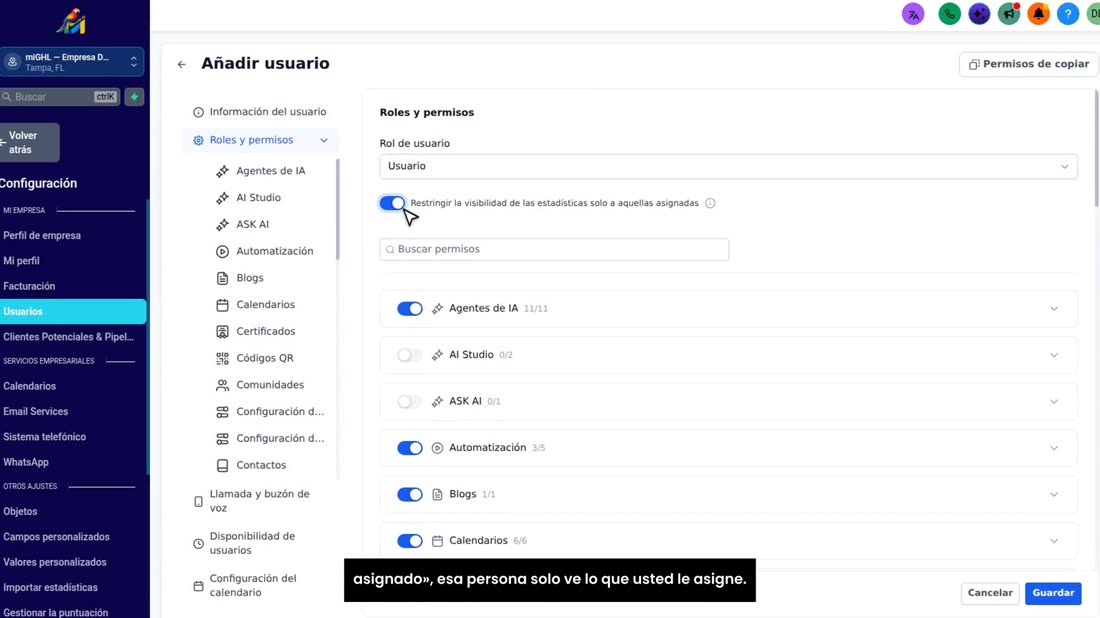Click the Guardar button
Viewport: 1100px width, 618px height.
coord(1053,593)
